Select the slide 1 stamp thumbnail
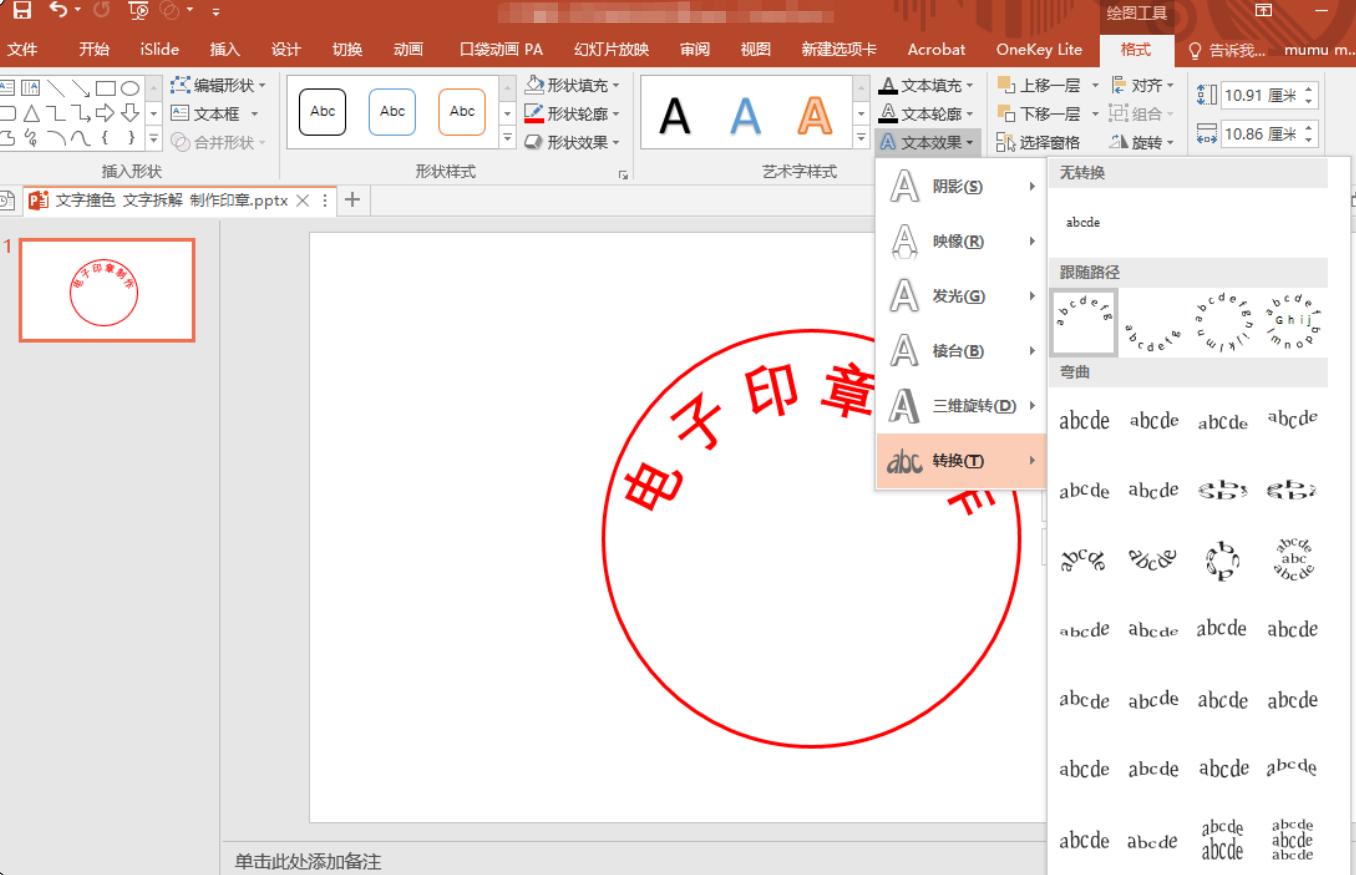The height and width of the screenshot is (875, 1356). pos(107,290)
